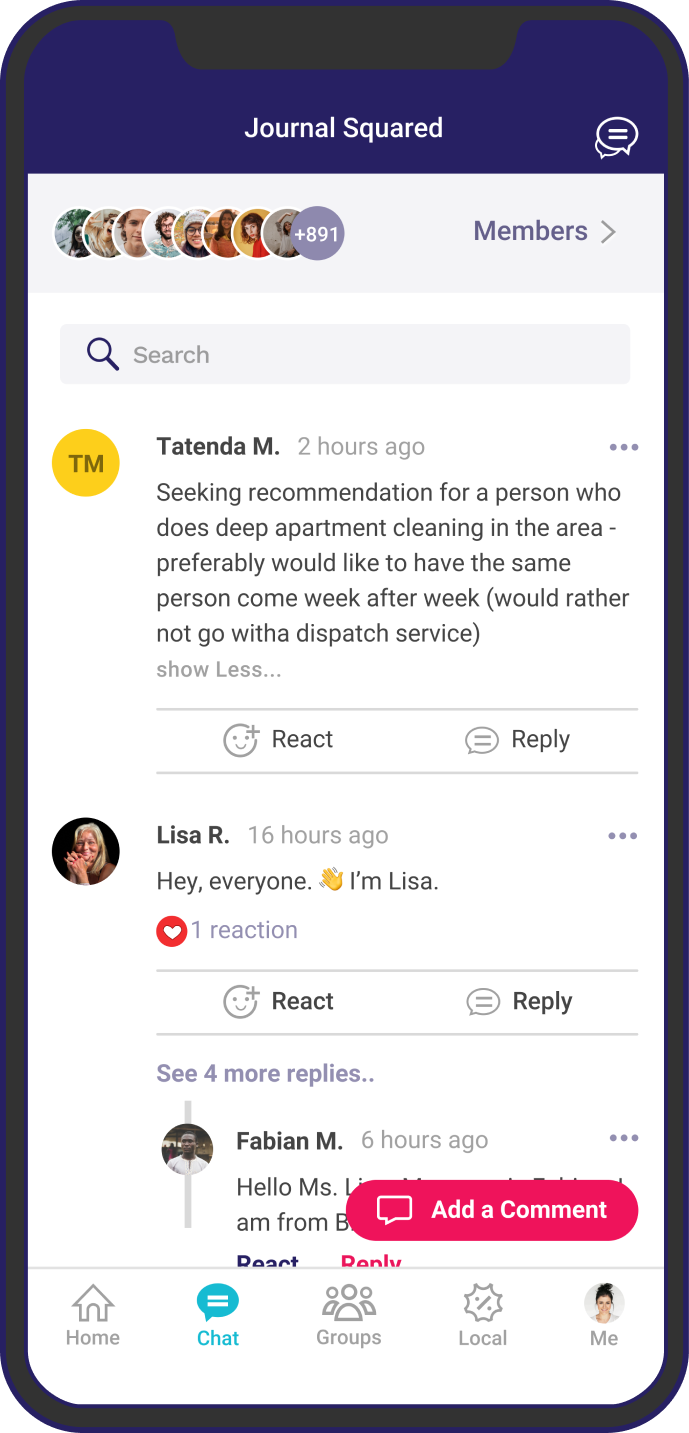
Task: Tap the heart reaction icon on Lisa's post
Action: pos(172,931)
